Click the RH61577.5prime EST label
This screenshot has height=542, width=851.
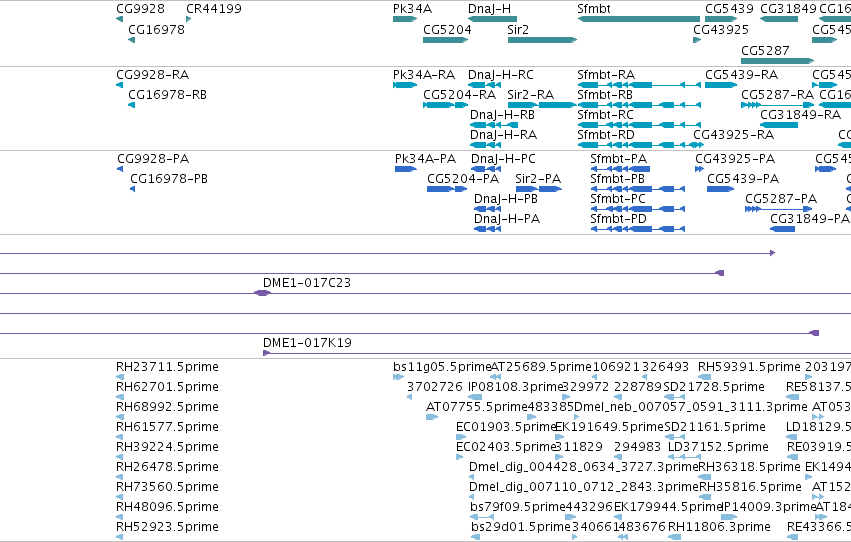167,427
